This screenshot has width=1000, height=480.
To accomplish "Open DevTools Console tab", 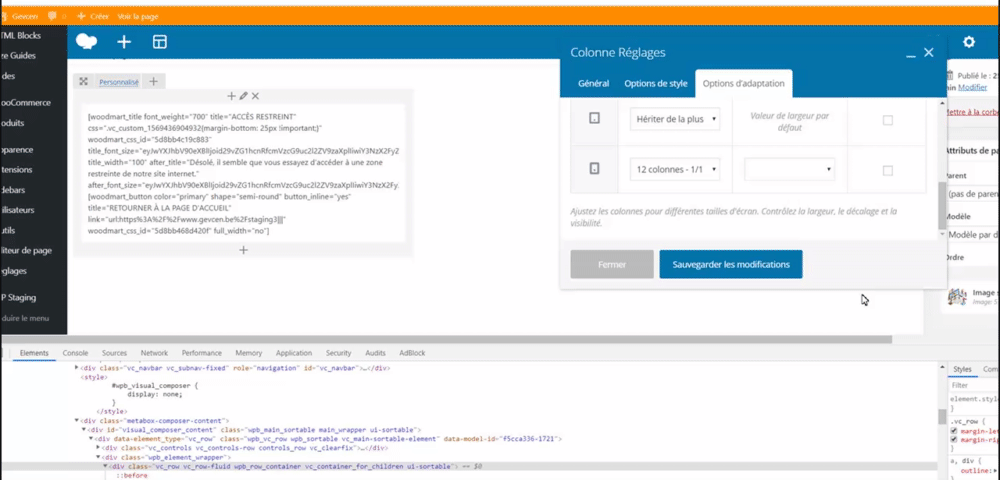I will (75, 353).
